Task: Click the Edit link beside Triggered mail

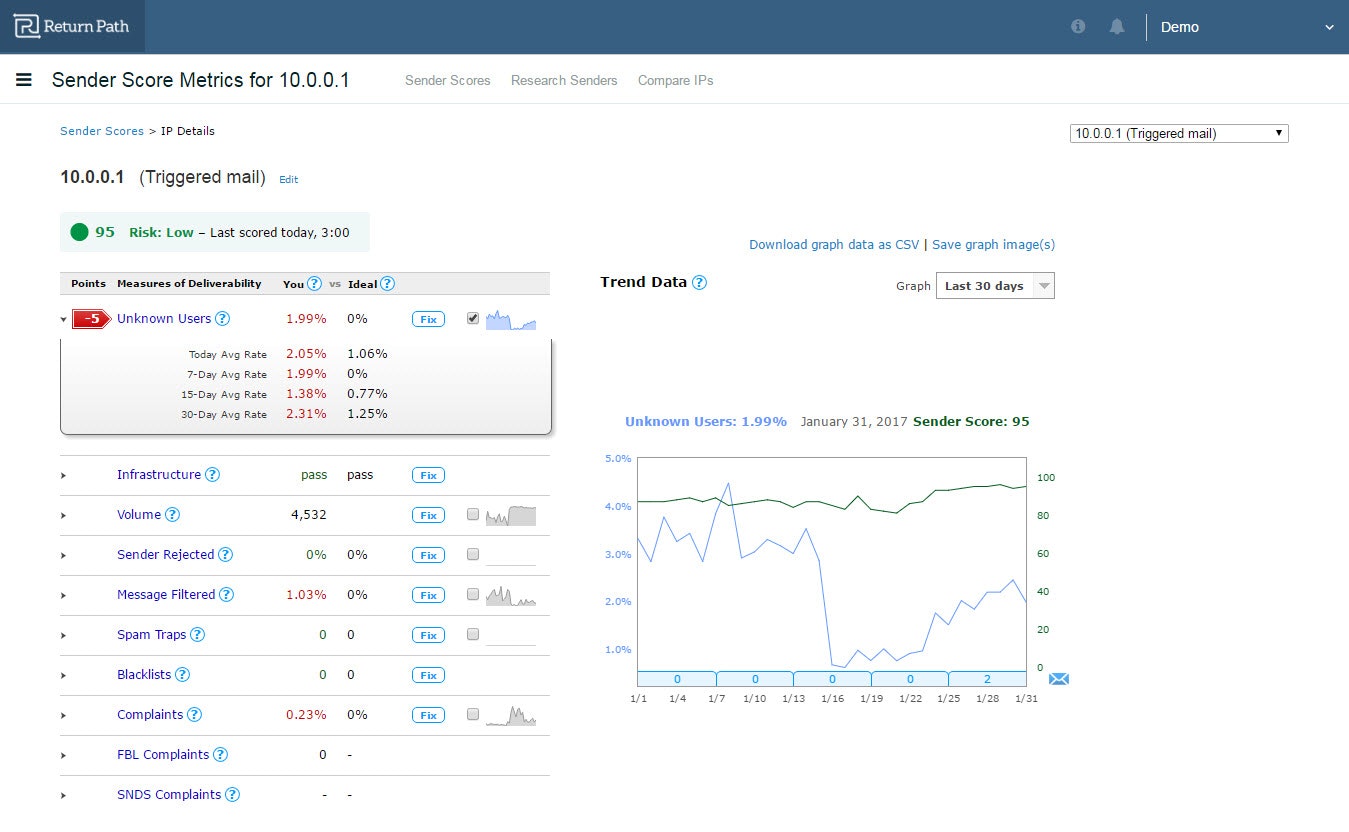Action: point(289,180)
